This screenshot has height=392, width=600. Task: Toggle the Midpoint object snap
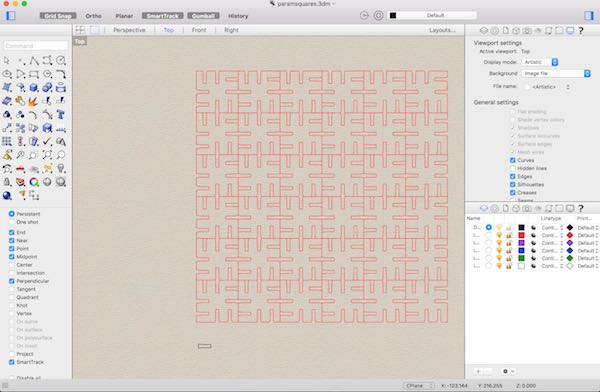tap(11, 257)
